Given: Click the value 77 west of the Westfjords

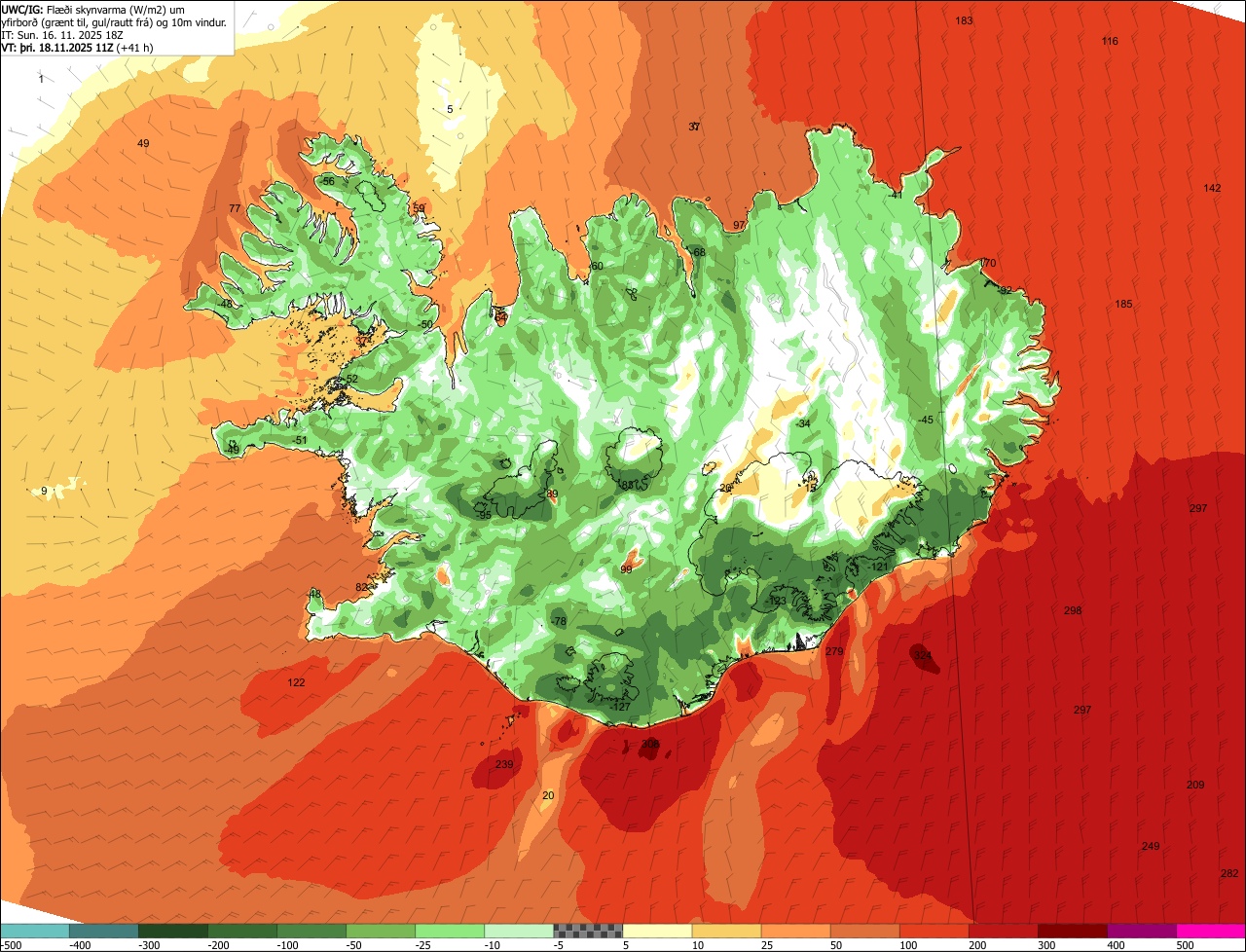Looking at the screenshot, I should (x=235, y=208).
